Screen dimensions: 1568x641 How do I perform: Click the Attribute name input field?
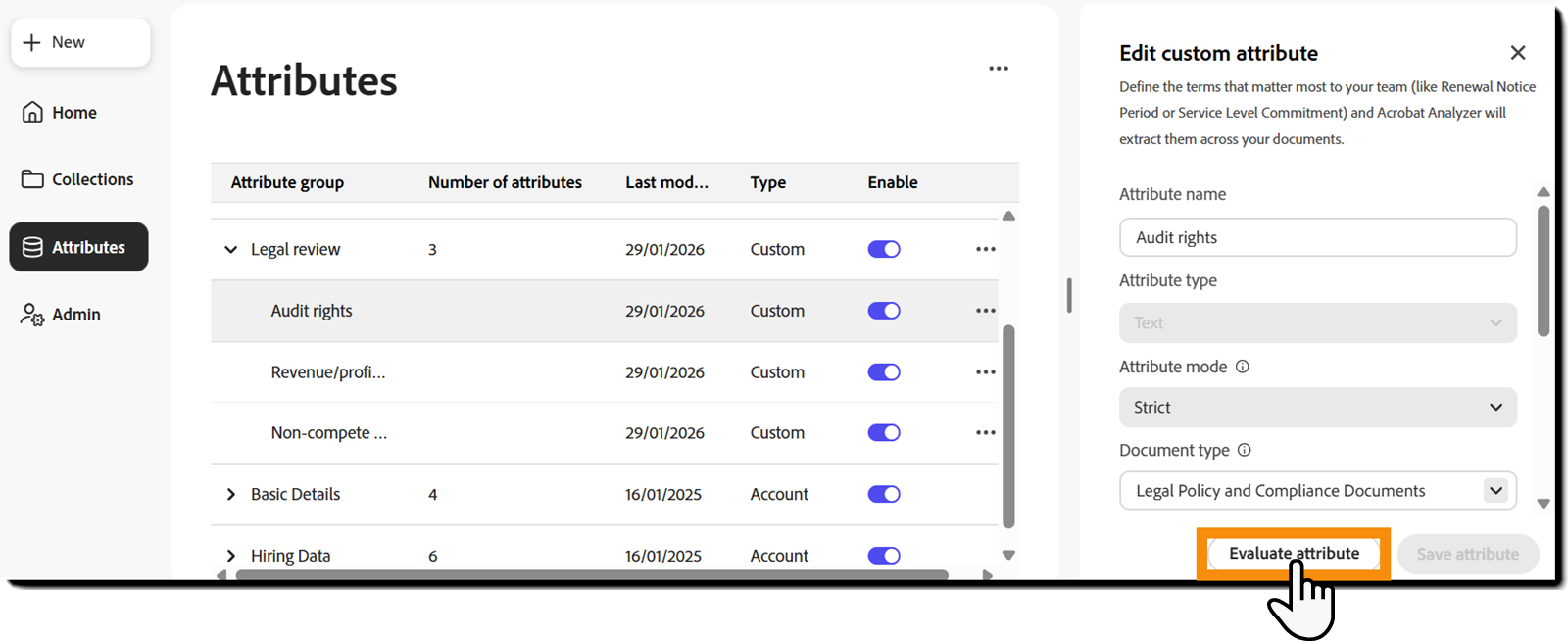click(x=1318, y=237)
